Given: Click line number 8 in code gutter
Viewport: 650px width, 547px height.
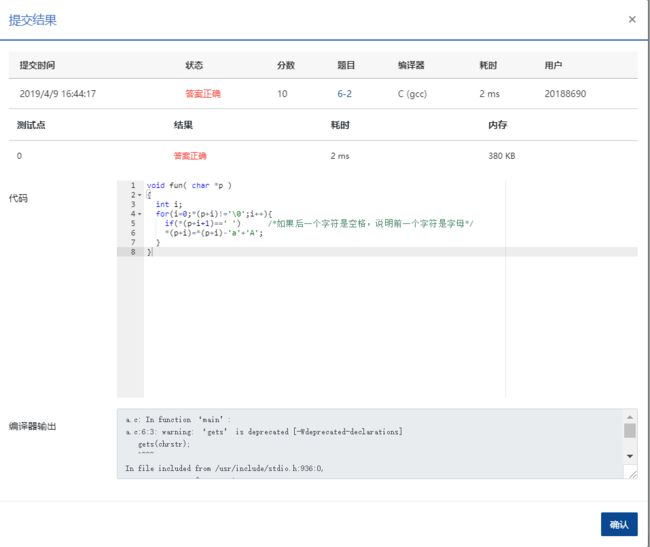Looking at the screenshot, I should tap(133, 252).
